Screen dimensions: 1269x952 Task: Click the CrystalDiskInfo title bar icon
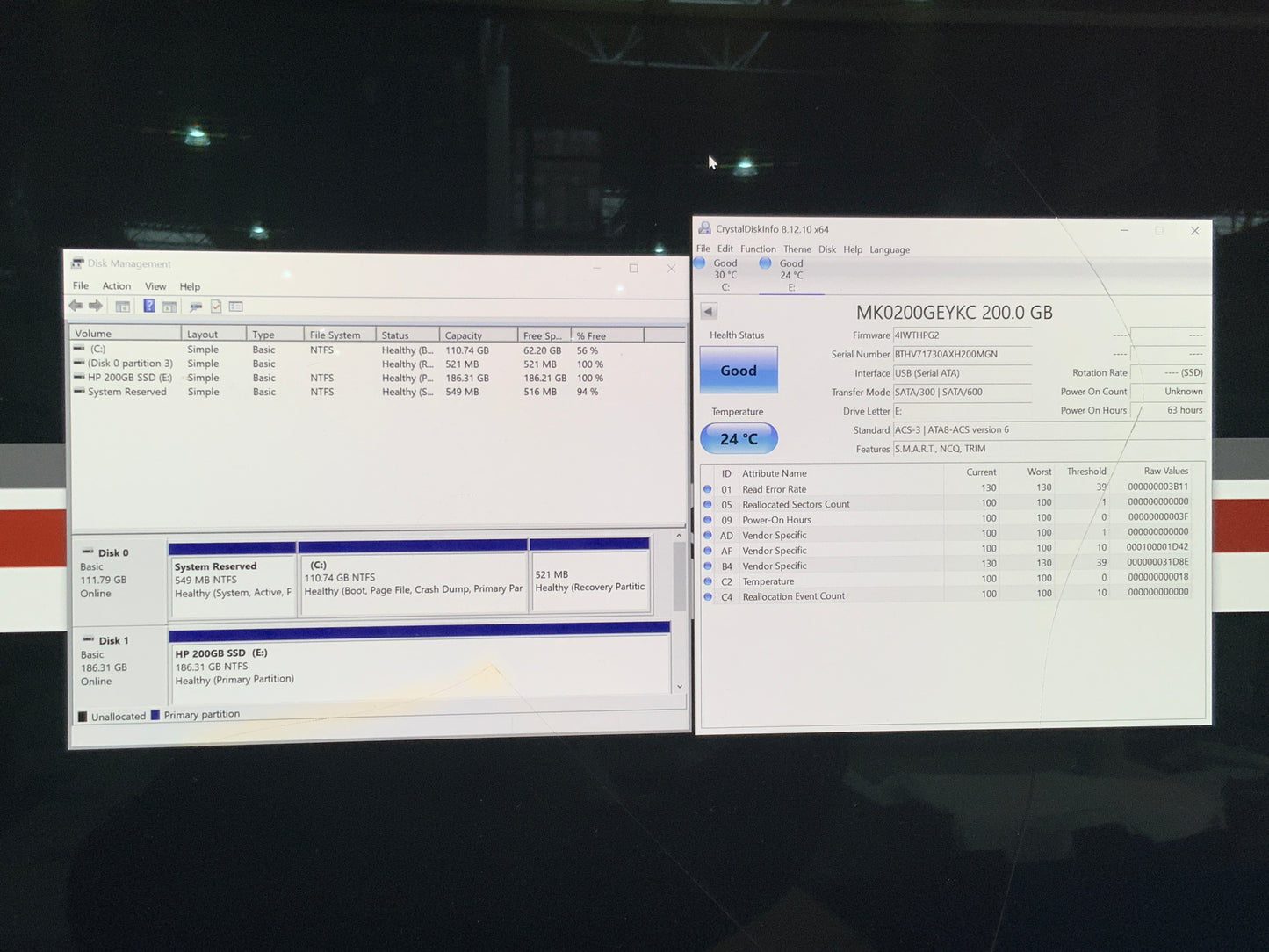704,228
